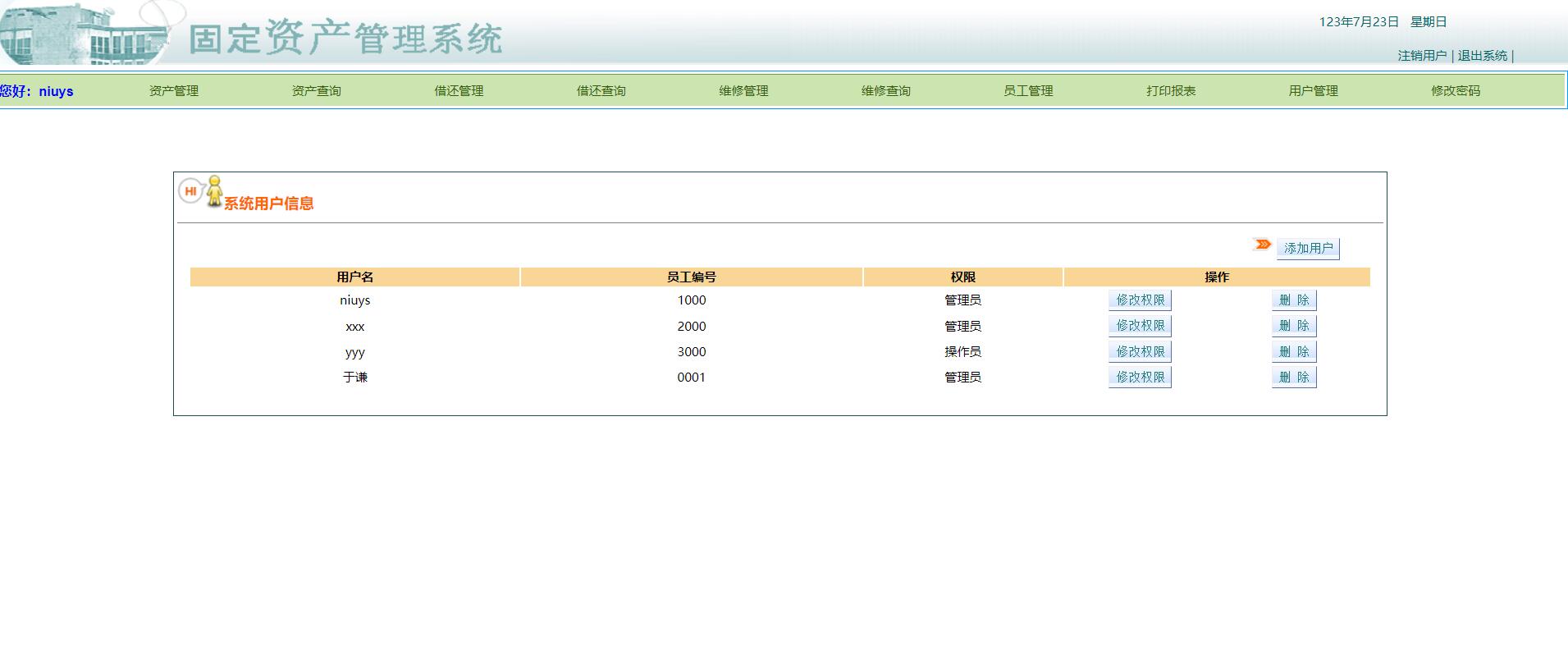Open the 打印报表 menu
1568x650 pixels.
(x=1171, y=91)
